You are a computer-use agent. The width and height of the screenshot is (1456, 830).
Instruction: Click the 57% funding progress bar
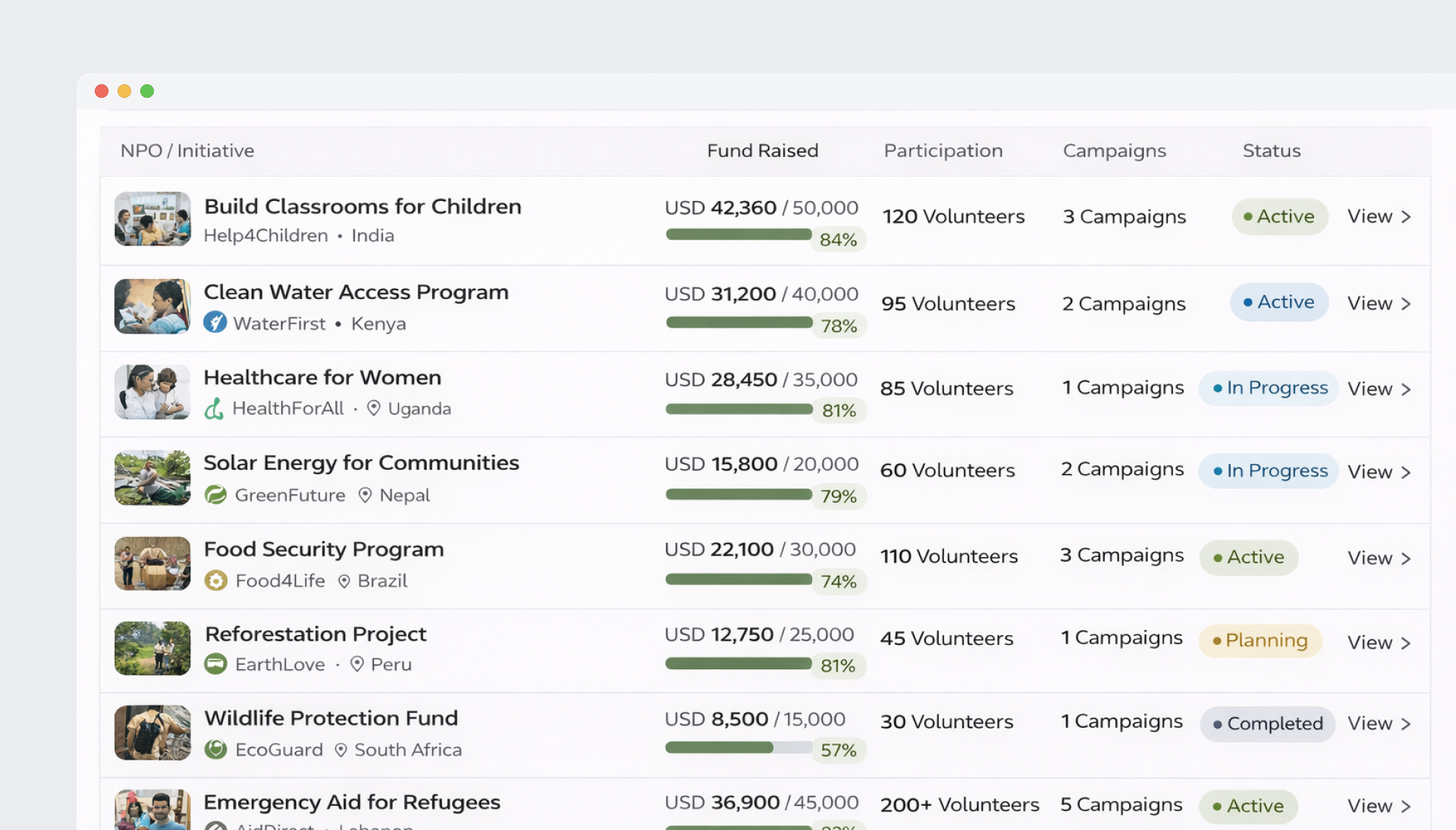coord(738,747)
